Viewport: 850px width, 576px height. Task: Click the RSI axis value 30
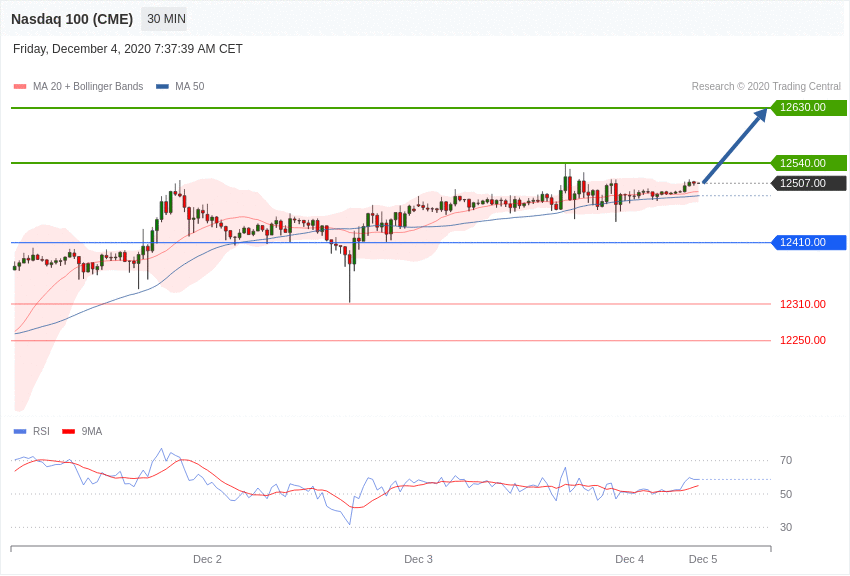tap(786, 527)
